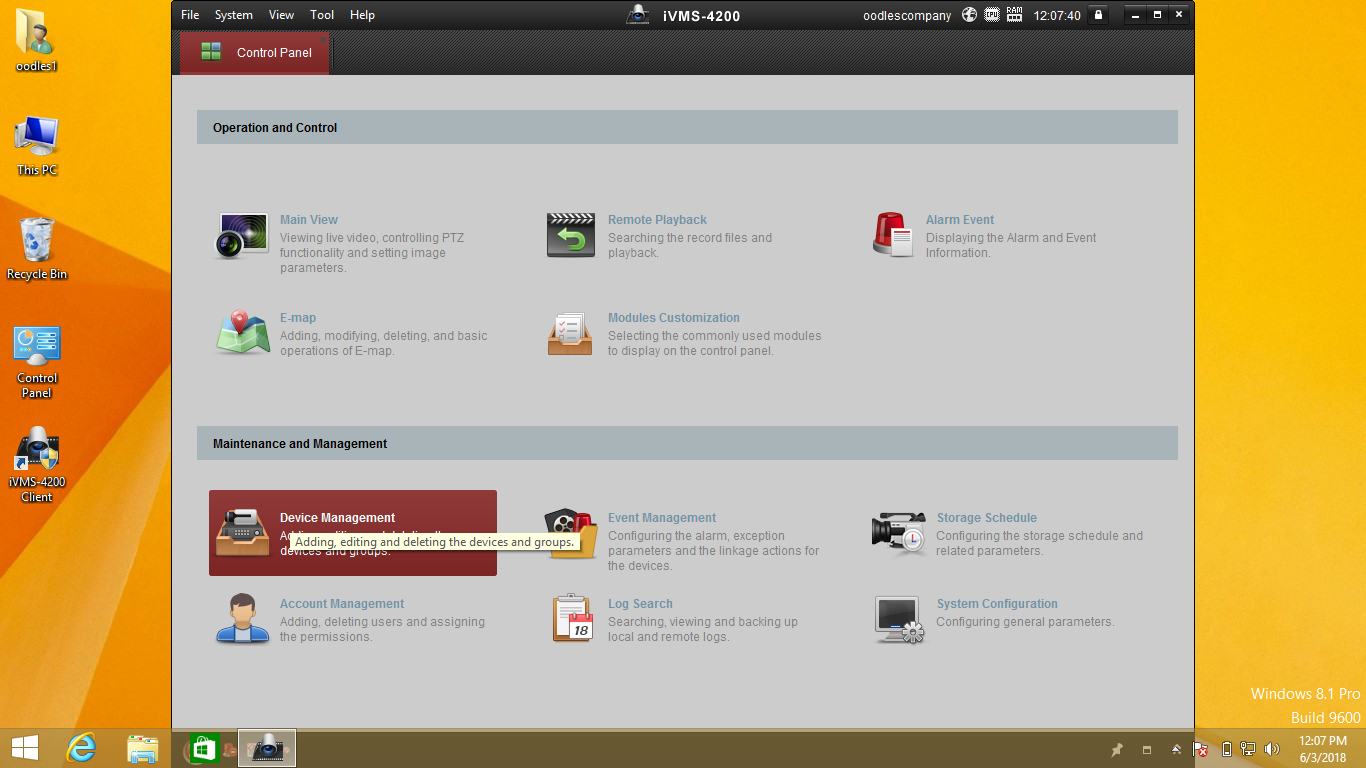Click the network tray icon
The width and height of the screenshot is (1366, 768).
1248,749
